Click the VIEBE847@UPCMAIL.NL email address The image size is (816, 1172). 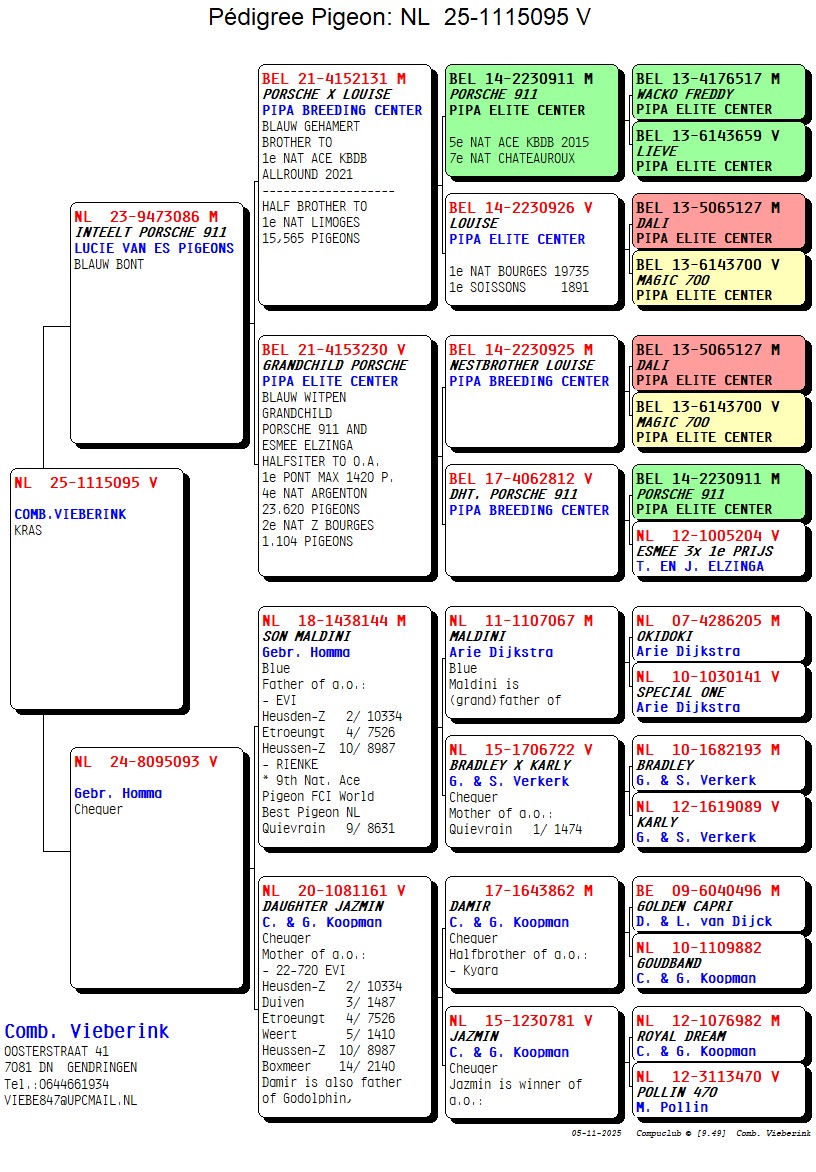tap(71, 1100)
